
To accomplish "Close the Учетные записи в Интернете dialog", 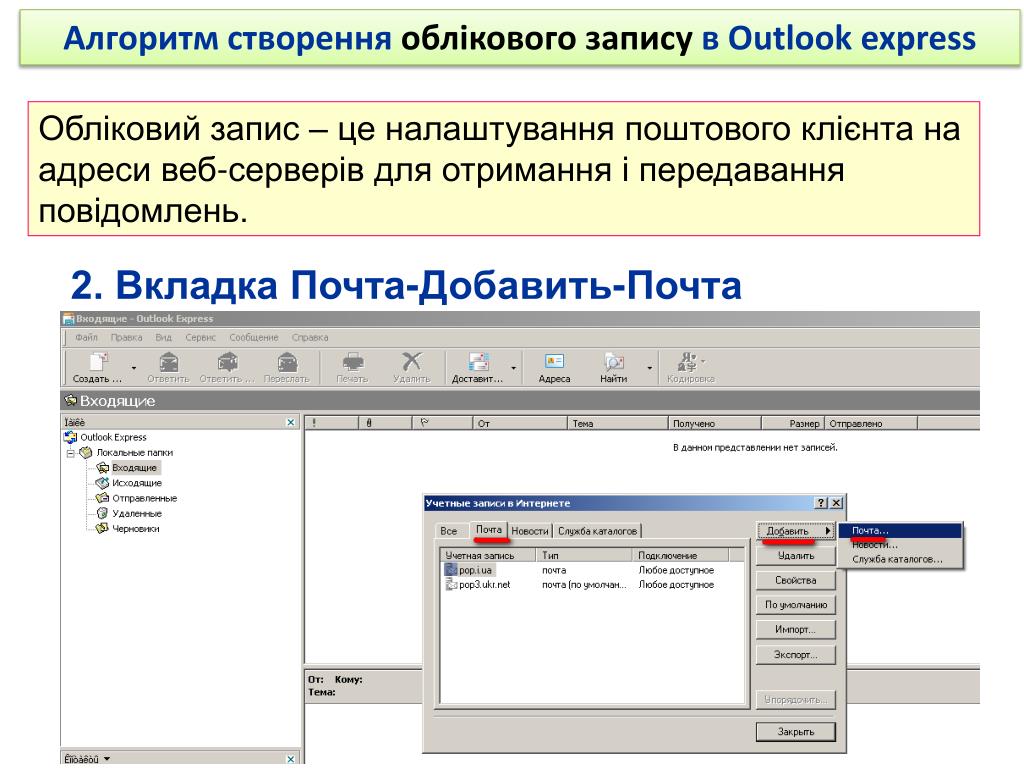I will click(836, 503).
